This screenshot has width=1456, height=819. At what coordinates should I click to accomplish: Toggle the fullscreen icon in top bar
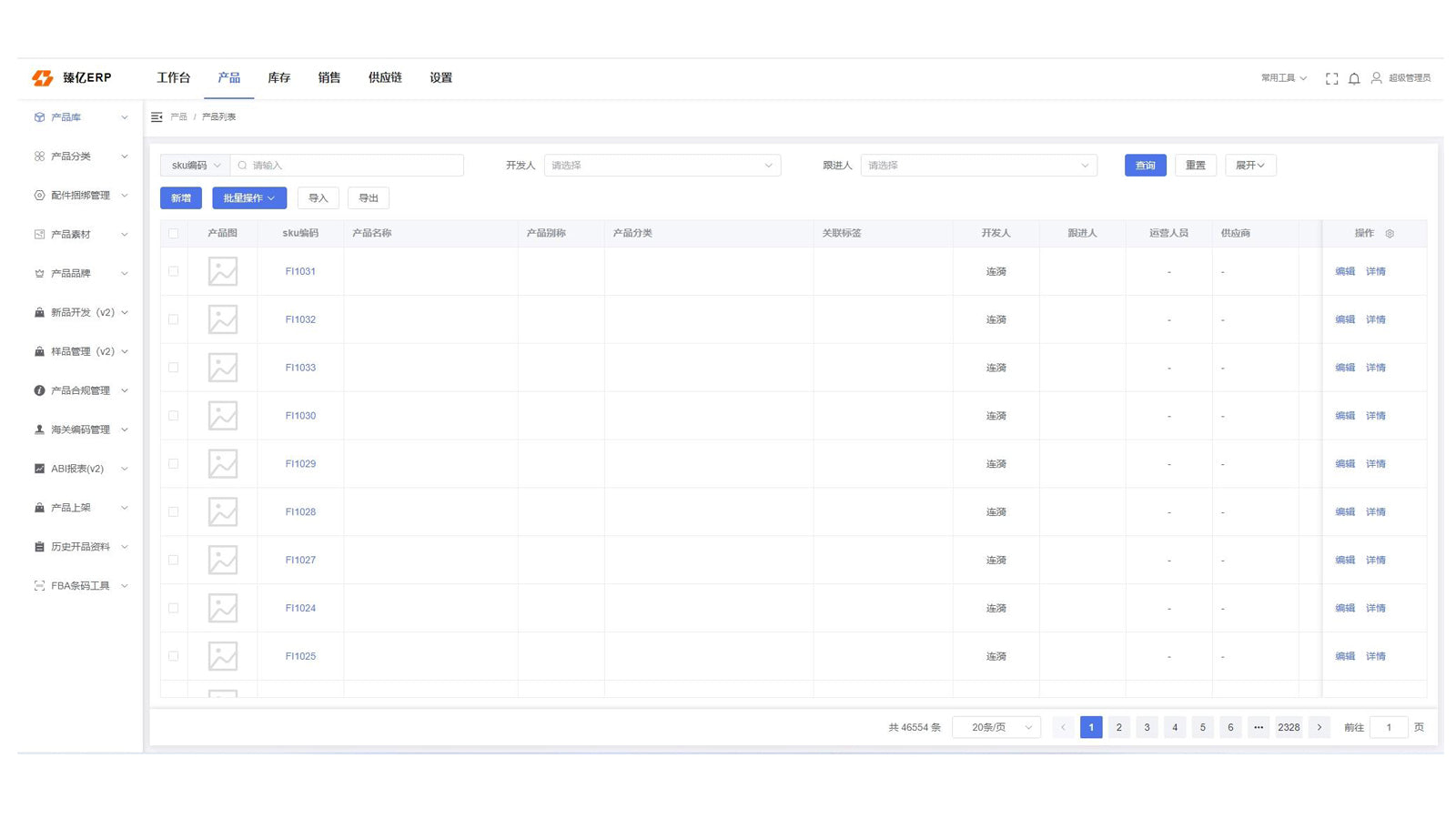click(x=1331, y=78)
